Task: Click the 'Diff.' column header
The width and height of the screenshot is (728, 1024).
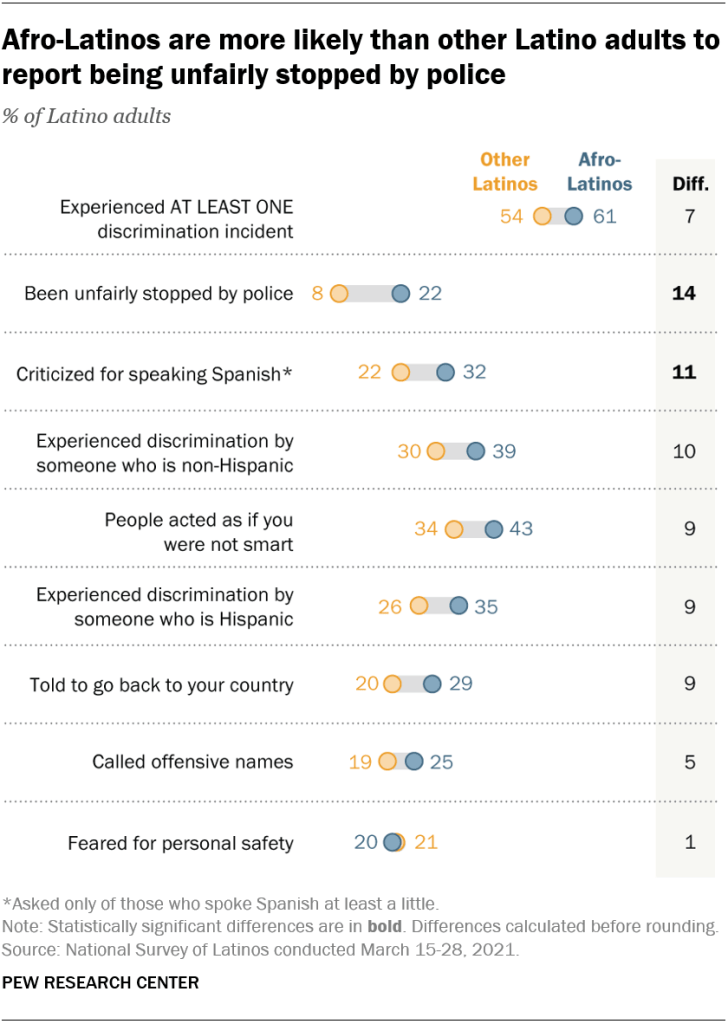Action: coord(689,184)
